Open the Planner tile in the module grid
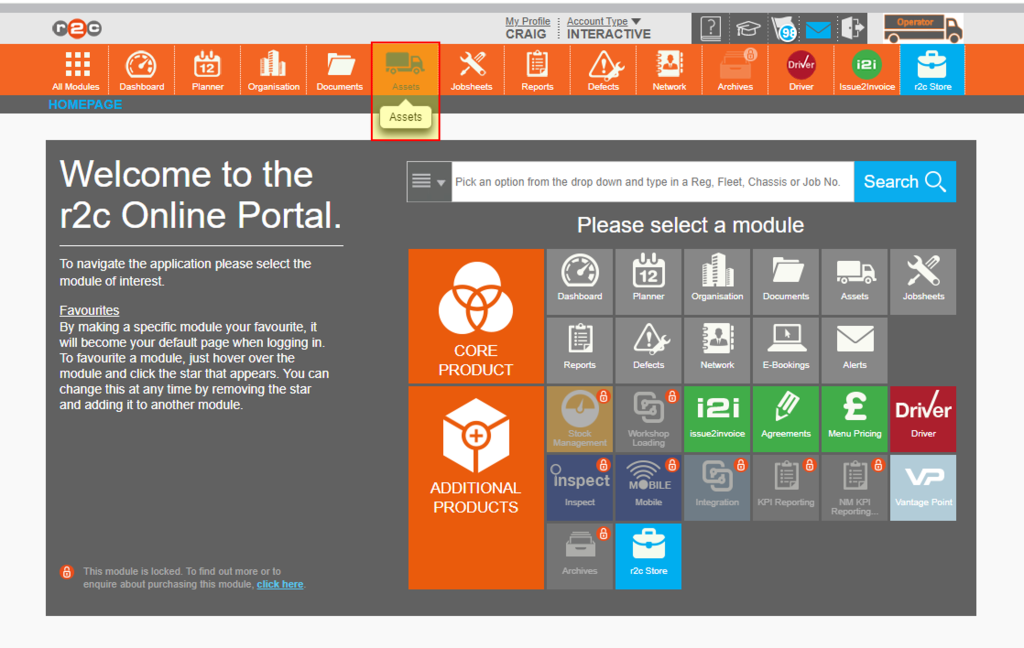Viewport: 1024px width, 648px height. click(x=648, y=281)
